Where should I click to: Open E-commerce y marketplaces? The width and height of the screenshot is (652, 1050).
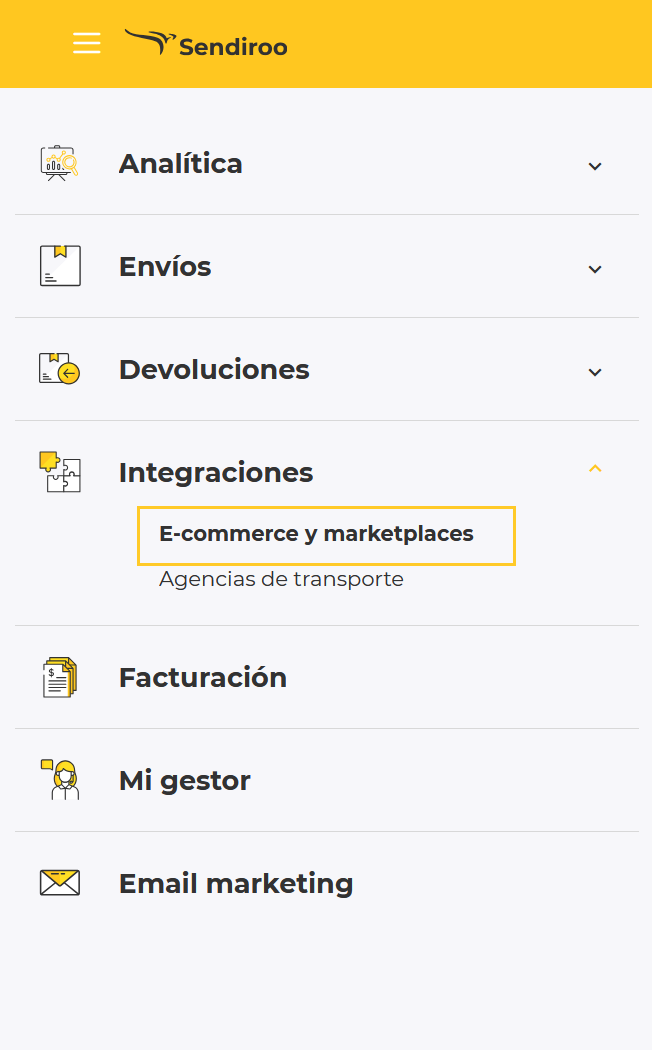(x=315, y=533)
